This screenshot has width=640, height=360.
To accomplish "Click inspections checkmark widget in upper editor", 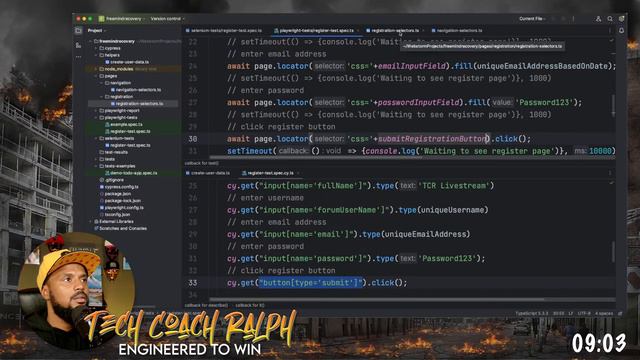I will tap(611, 40).
